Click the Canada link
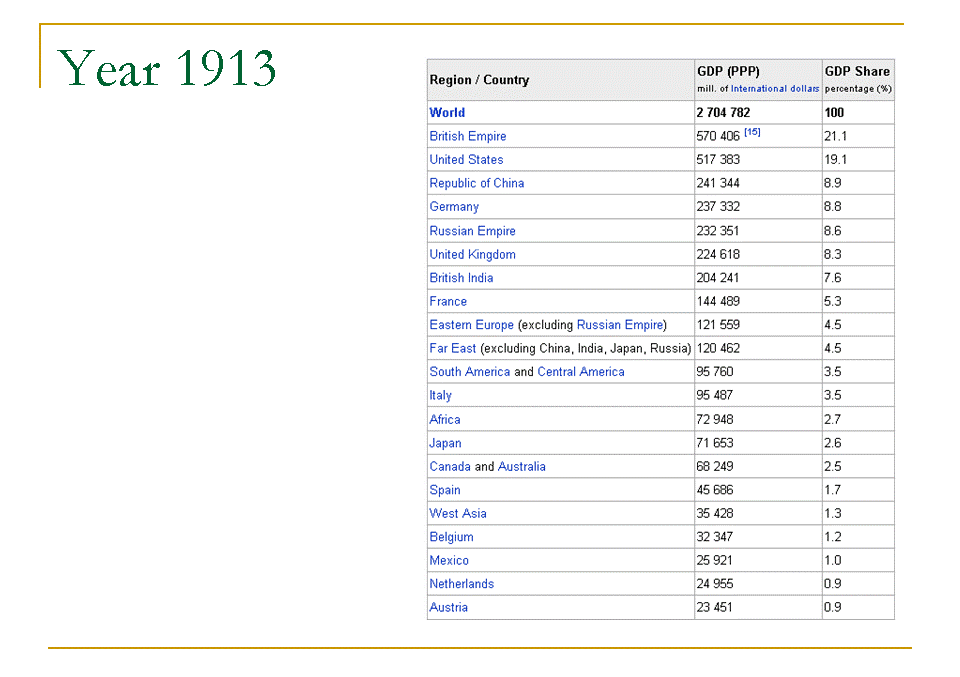The image size is (960, 677). point(449,467)
